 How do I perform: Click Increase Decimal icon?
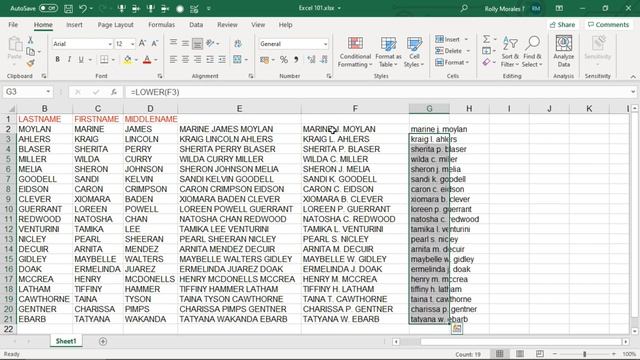(311, 60)
